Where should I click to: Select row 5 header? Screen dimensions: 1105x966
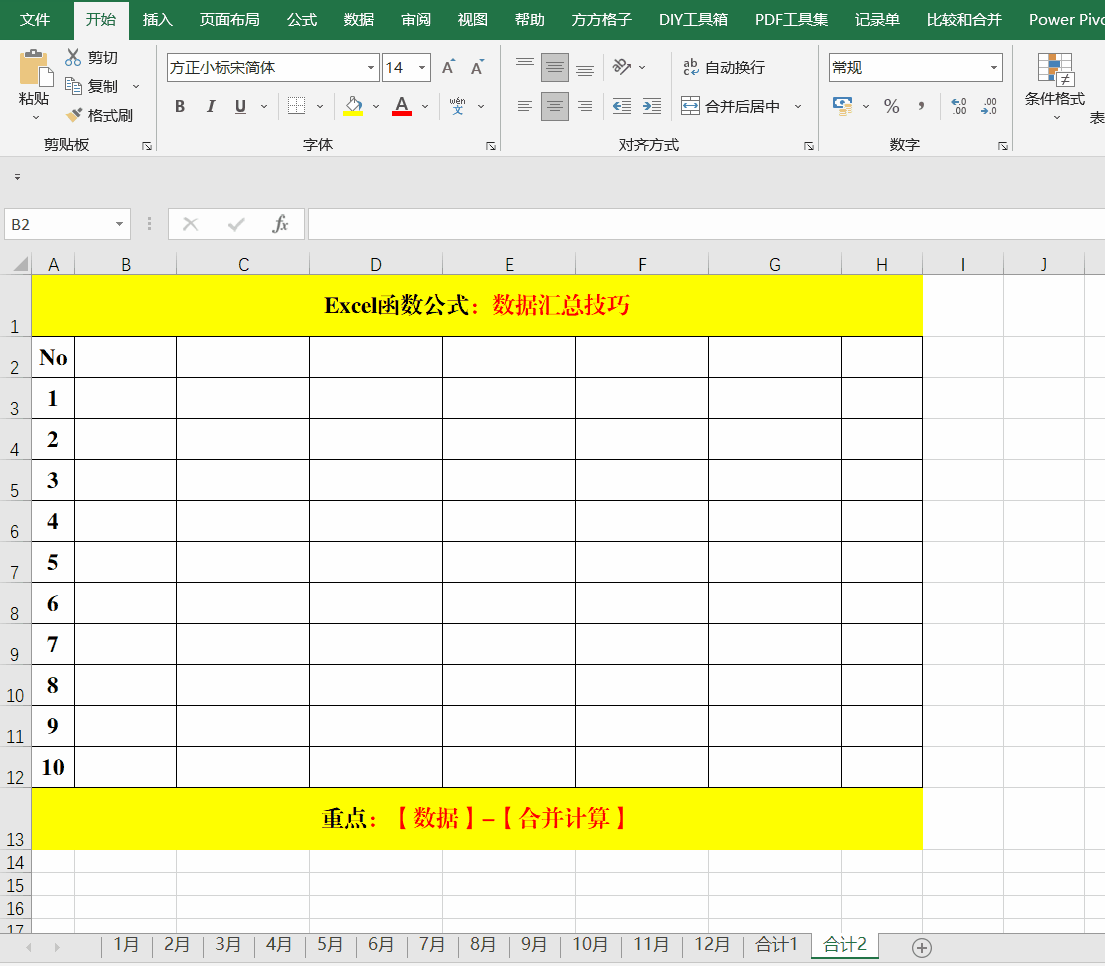[x=15, y=481]
